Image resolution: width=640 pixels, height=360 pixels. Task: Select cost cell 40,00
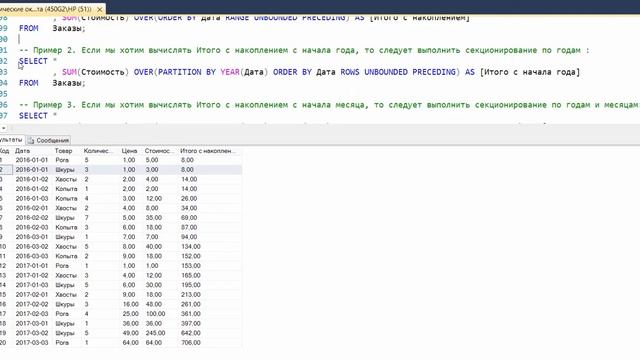(154, 247)
